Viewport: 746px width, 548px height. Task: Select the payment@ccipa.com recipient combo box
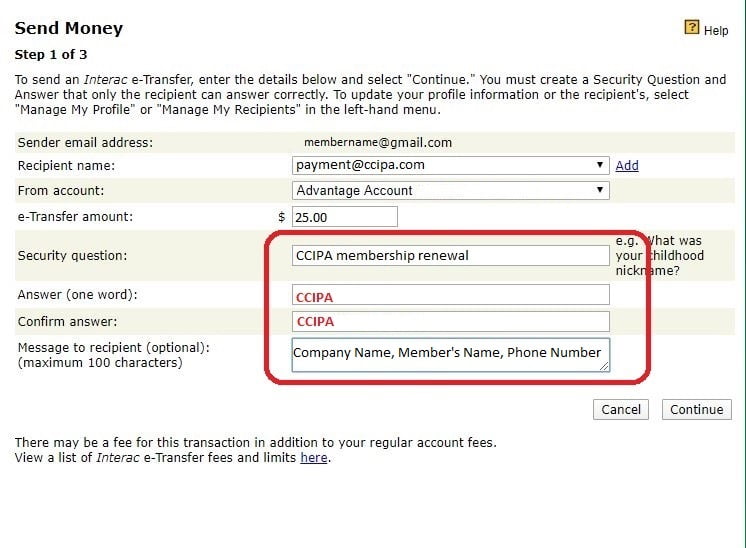[x=450, y=165]
